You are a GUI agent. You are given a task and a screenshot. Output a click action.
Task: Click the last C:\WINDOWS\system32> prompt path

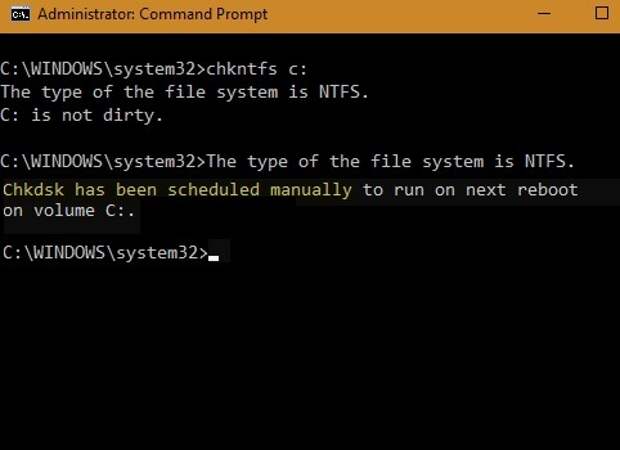(101, 253)
